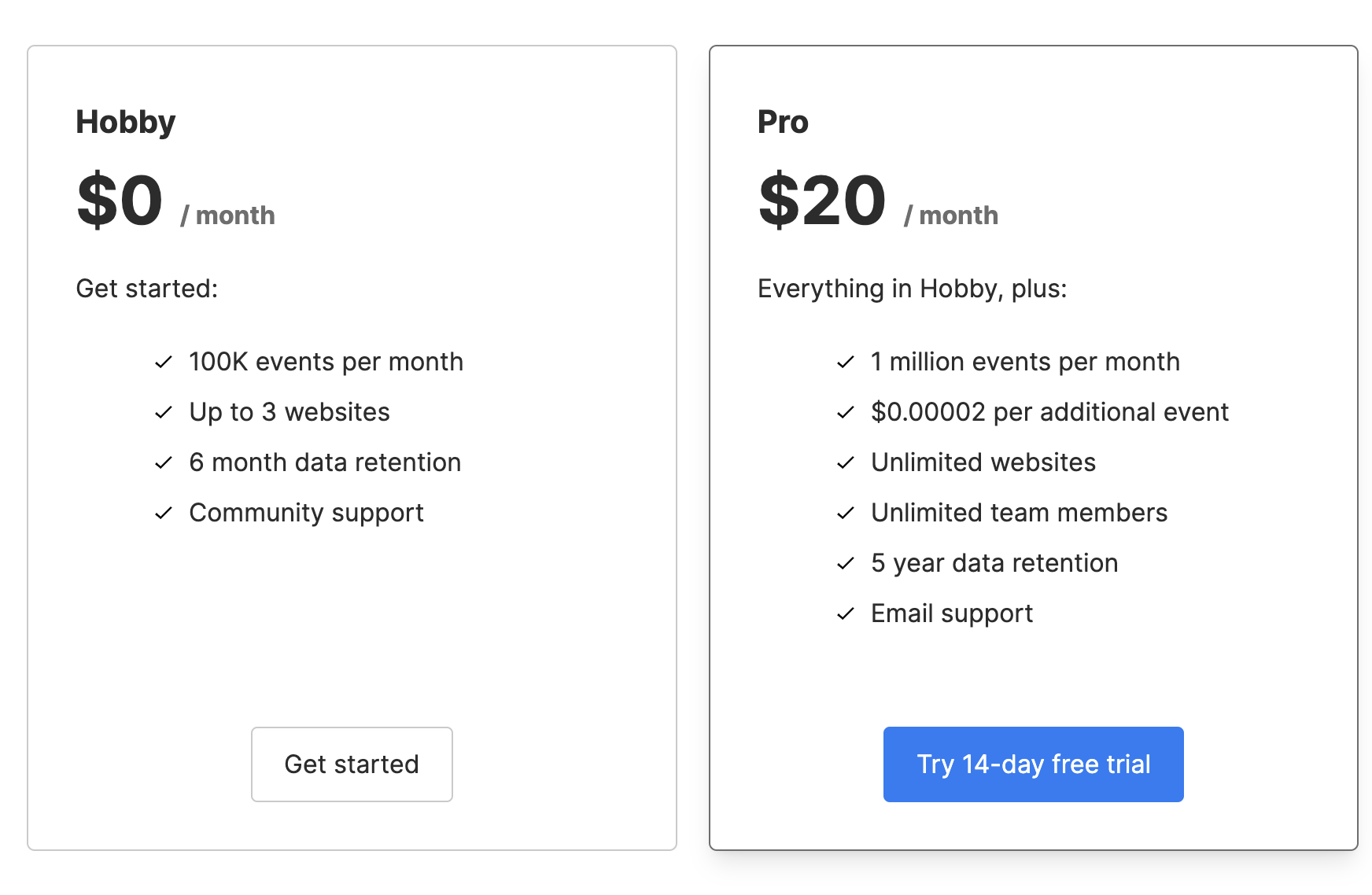Click Unlimited team members feature text
Screen dimensions: 1372x895
(1019, 513)
